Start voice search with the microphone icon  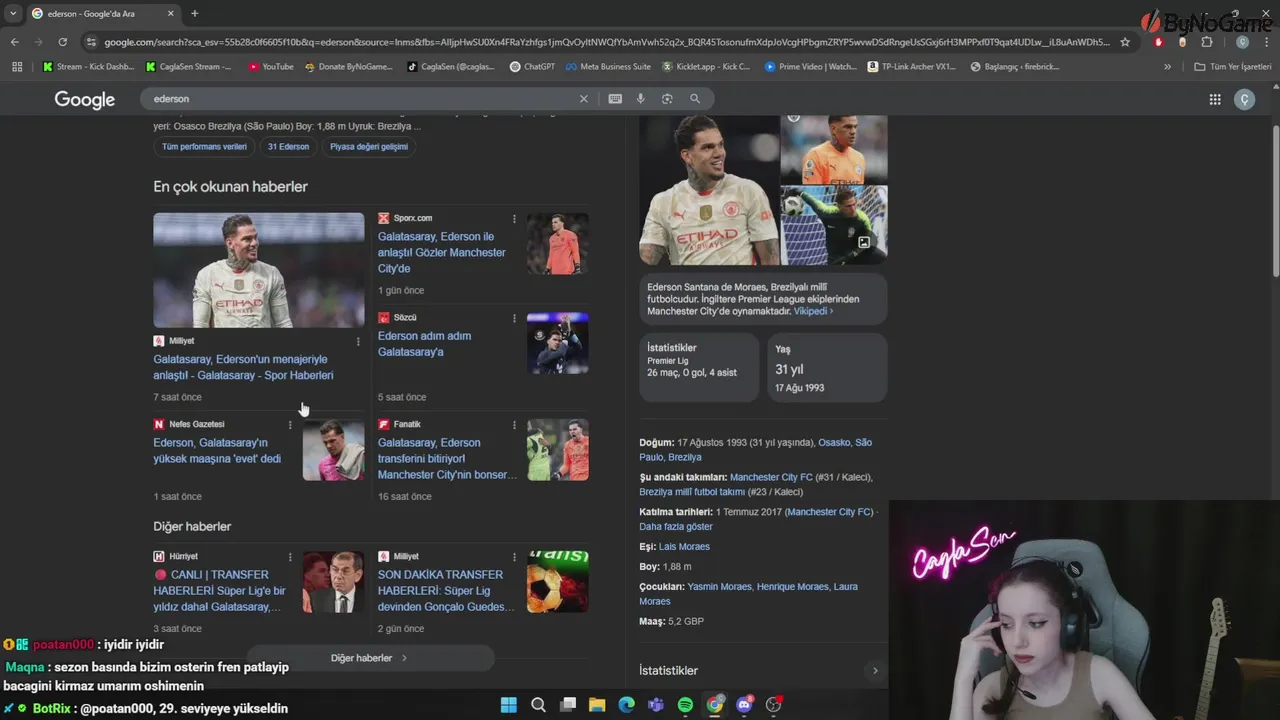click(x=641, y=99)
